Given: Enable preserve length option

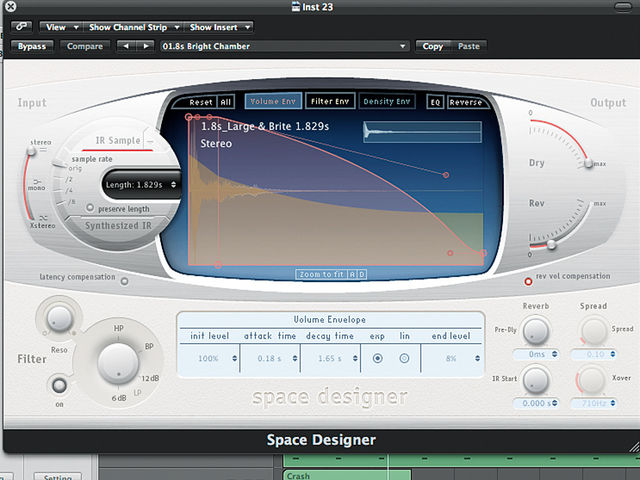Looking at the screenshot, I should coord(90,208).
